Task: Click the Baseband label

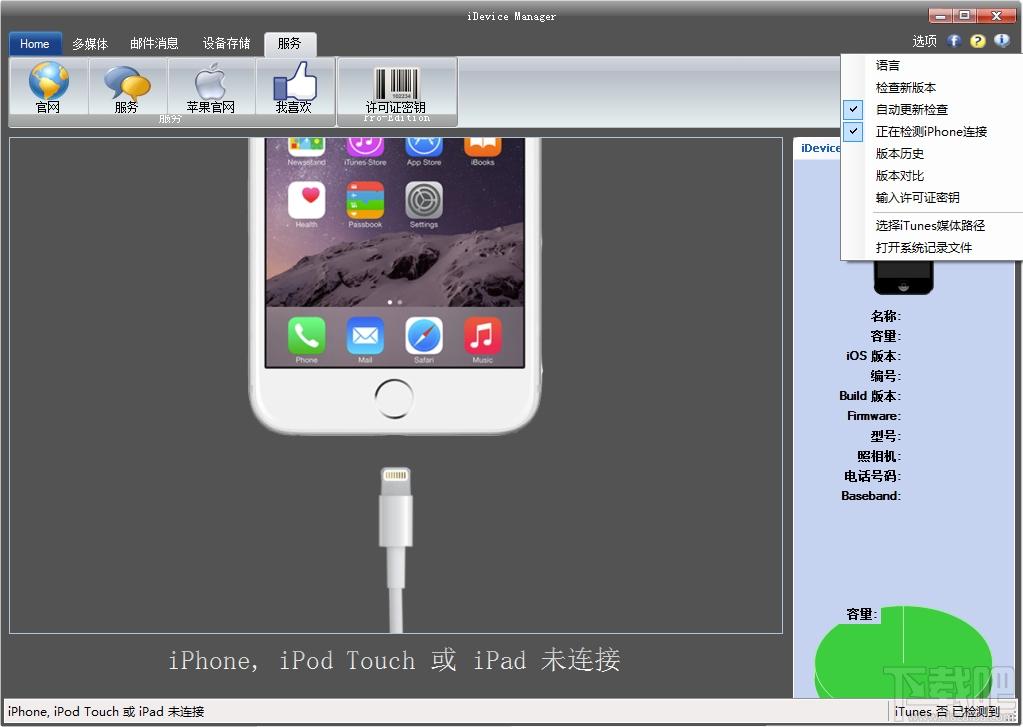Action: coord(871,496)
